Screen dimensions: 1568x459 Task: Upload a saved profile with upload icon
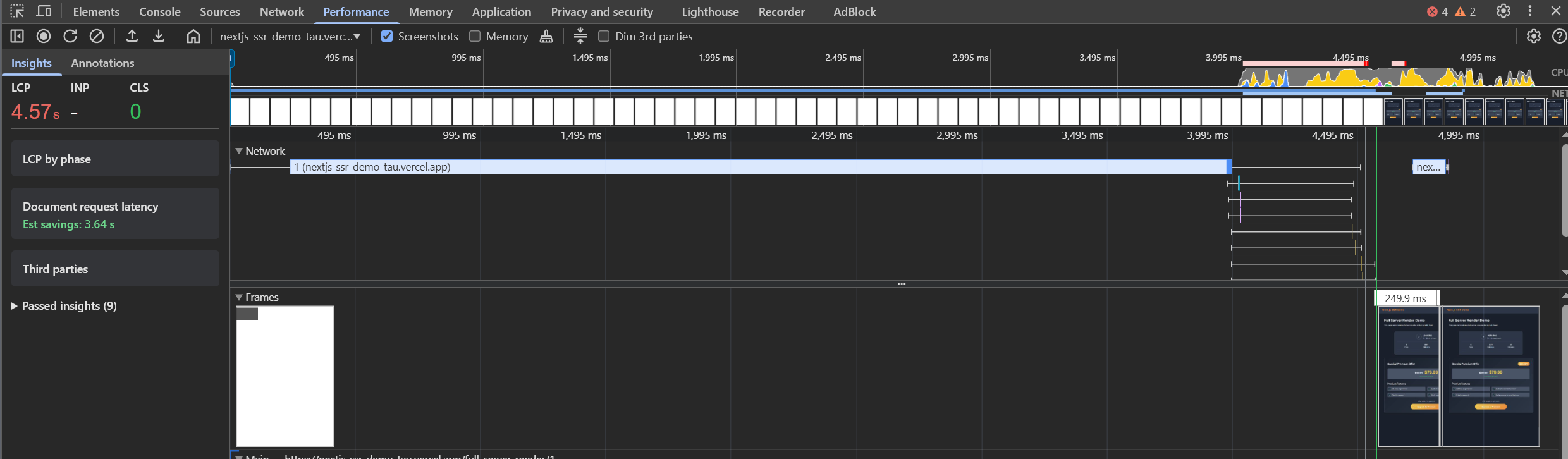132,36
